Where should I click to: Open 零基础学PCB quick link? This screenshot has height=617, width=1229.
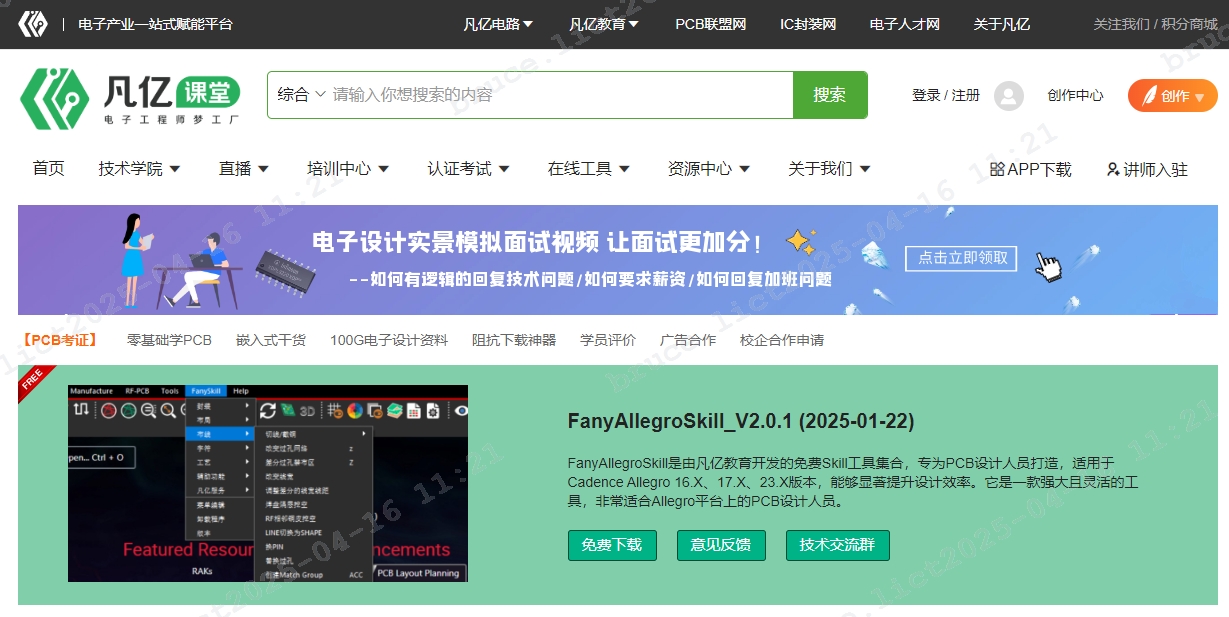point(169,340)
